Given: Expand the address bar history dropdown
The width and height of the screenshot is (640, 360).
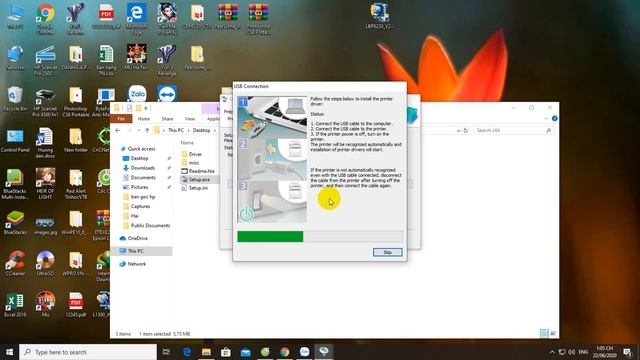Looking at the screenshot, I should tap(459, 131).
